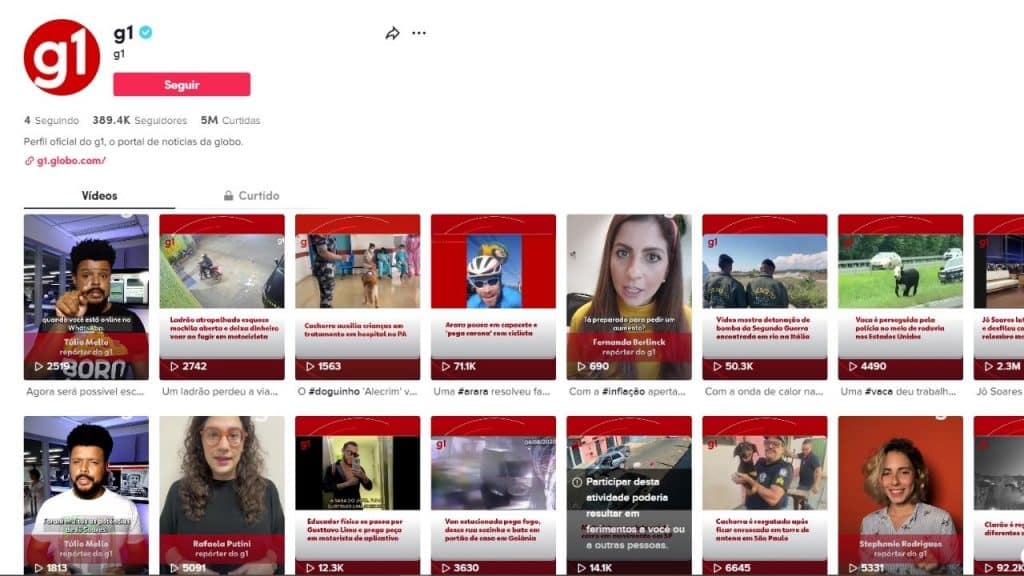Click the g1 username heading
This screenshot has width=1024, height=576.
click(123, 32)
